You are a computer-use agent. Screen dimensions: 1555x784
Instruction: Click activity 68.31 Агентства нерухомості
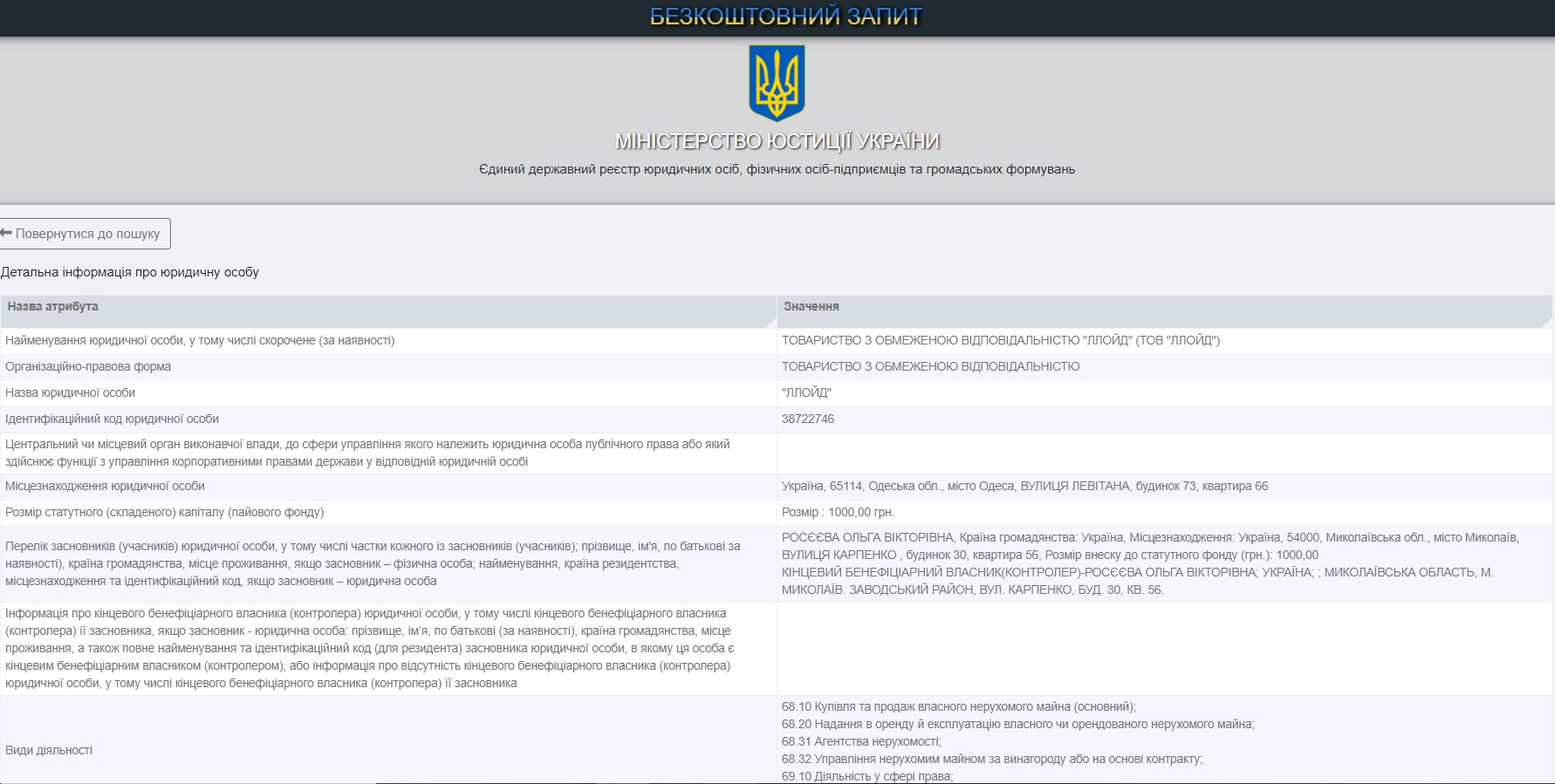point(860,742)
